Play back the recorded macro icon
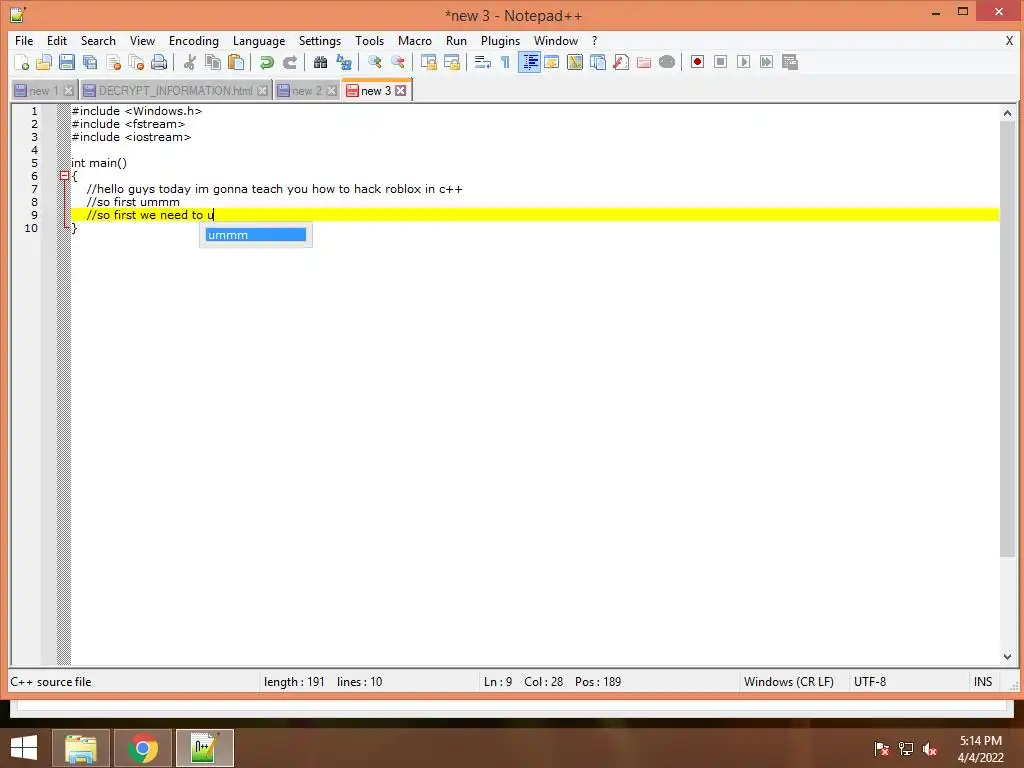 point(743,62)
